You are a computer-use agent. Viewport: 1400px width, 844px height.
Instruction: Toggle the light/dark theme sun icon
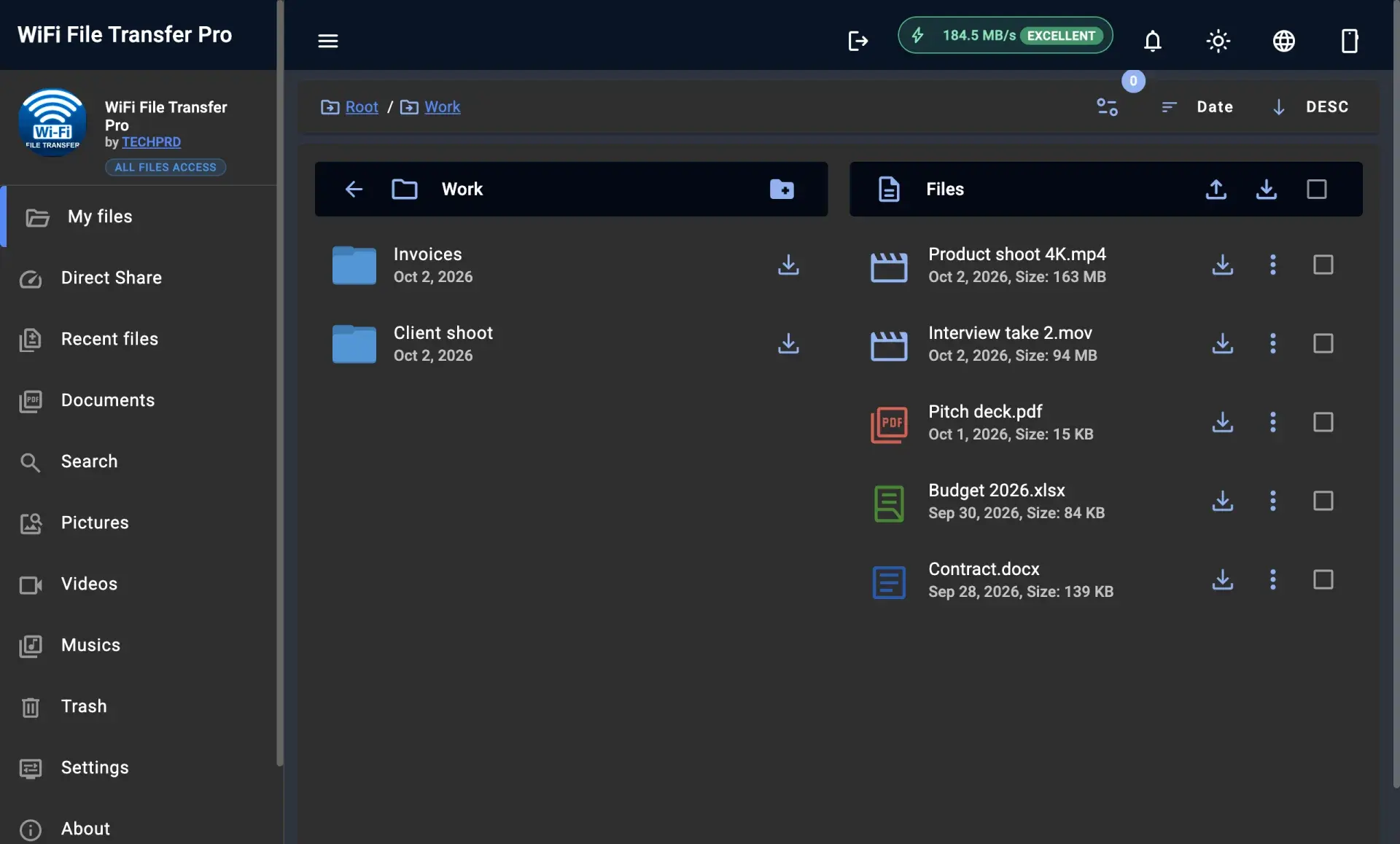tap(1218, 41)
